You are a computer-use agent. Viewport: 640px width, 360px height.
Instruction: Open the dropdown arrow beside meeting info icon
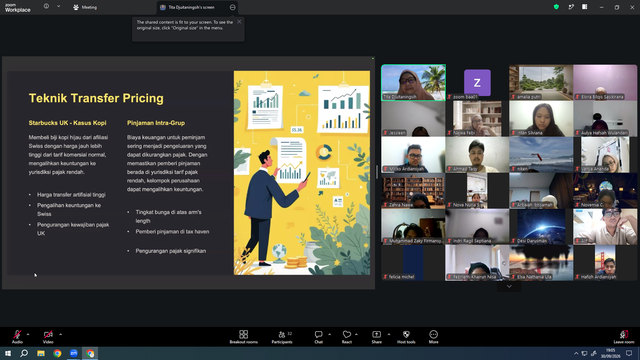pos(58,7)
